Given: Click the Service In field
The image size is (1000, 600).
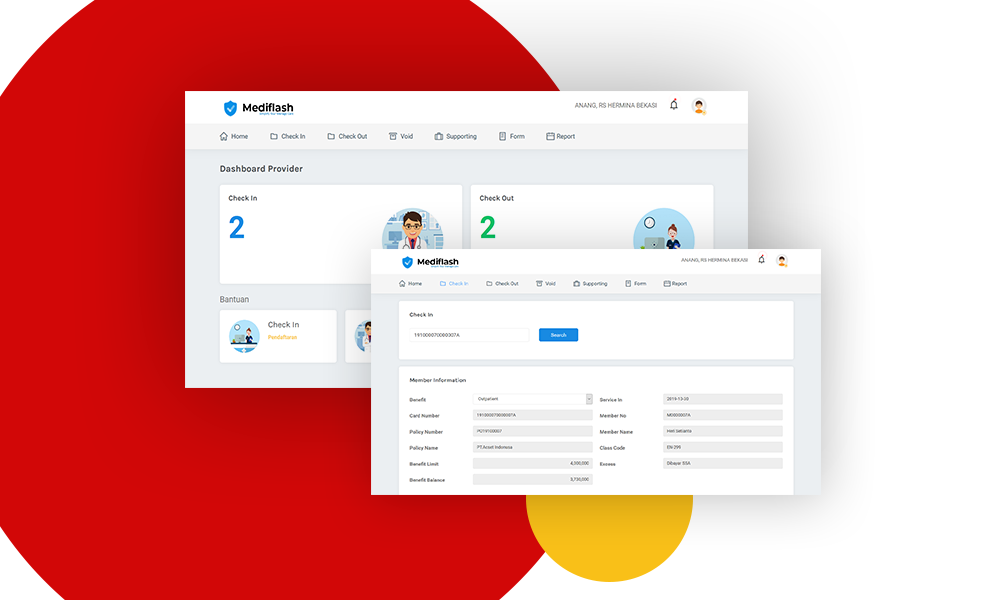Looking at the screenshot, I should click(x=723, y=399).
